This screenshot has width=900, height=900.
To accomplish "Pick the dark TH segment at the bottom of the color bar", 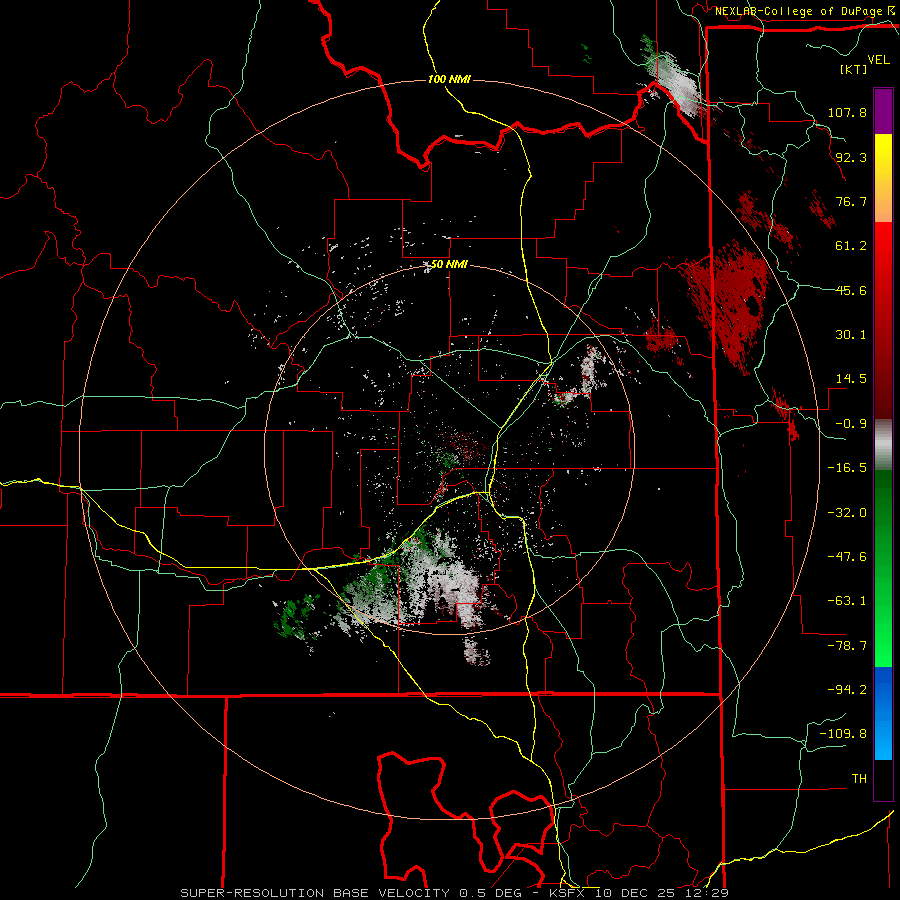I will coord(883,779).
